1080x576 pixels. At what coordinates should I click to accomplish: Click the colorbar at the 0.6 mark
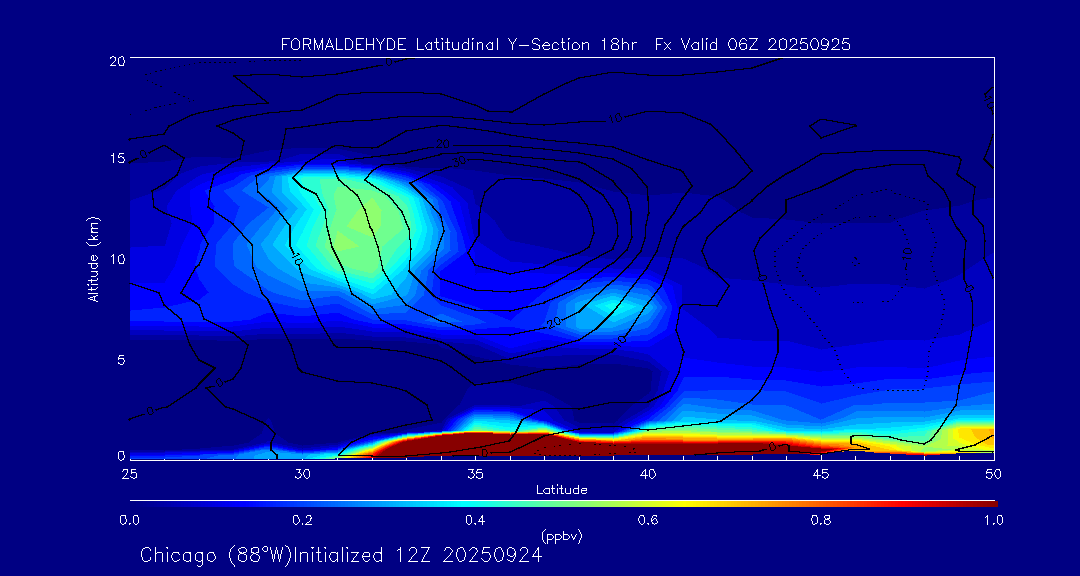tap(649, 502)
